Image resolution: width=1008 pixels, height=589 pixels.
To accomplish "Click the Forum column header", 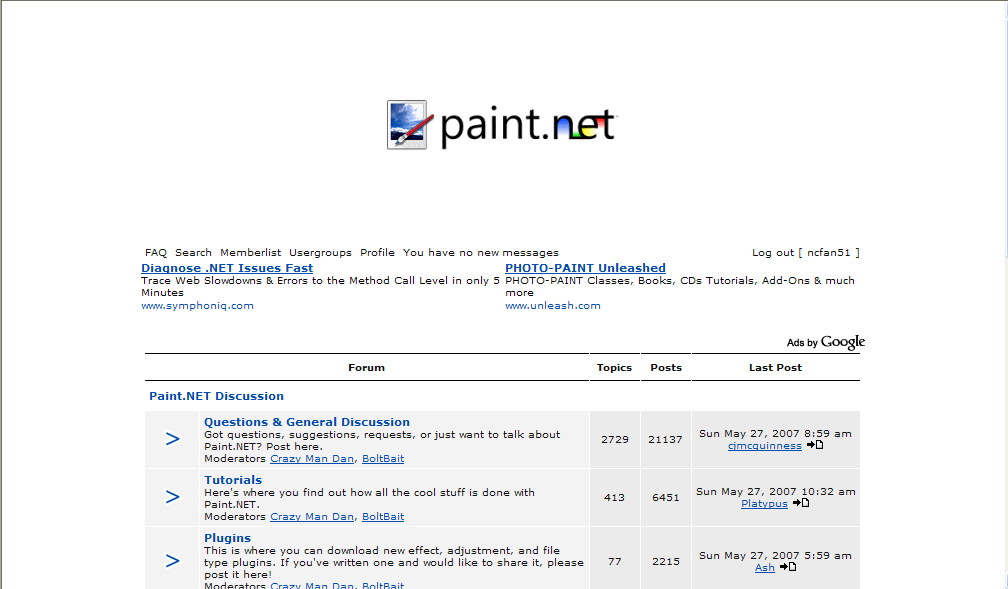I will 366,368.
